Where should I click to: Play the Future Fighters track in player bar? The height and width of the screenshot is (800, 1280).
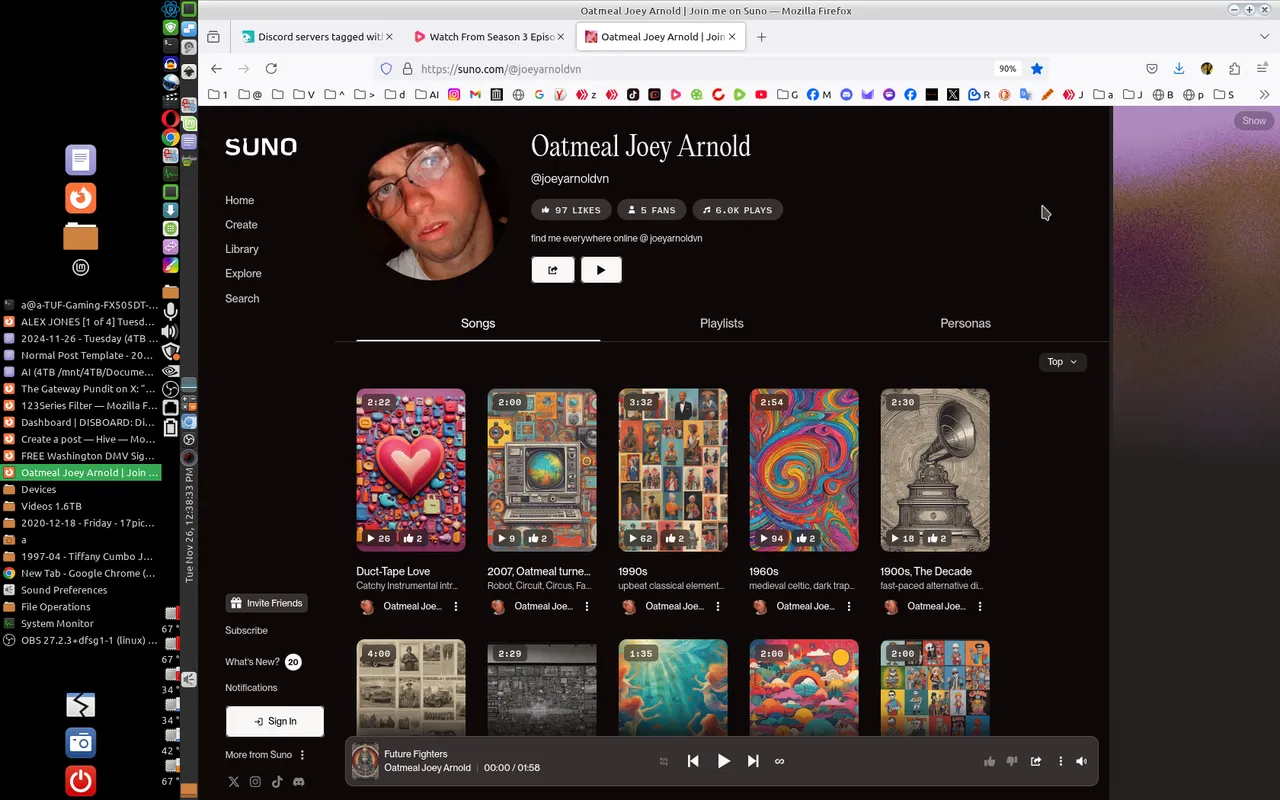click(723, 761)
